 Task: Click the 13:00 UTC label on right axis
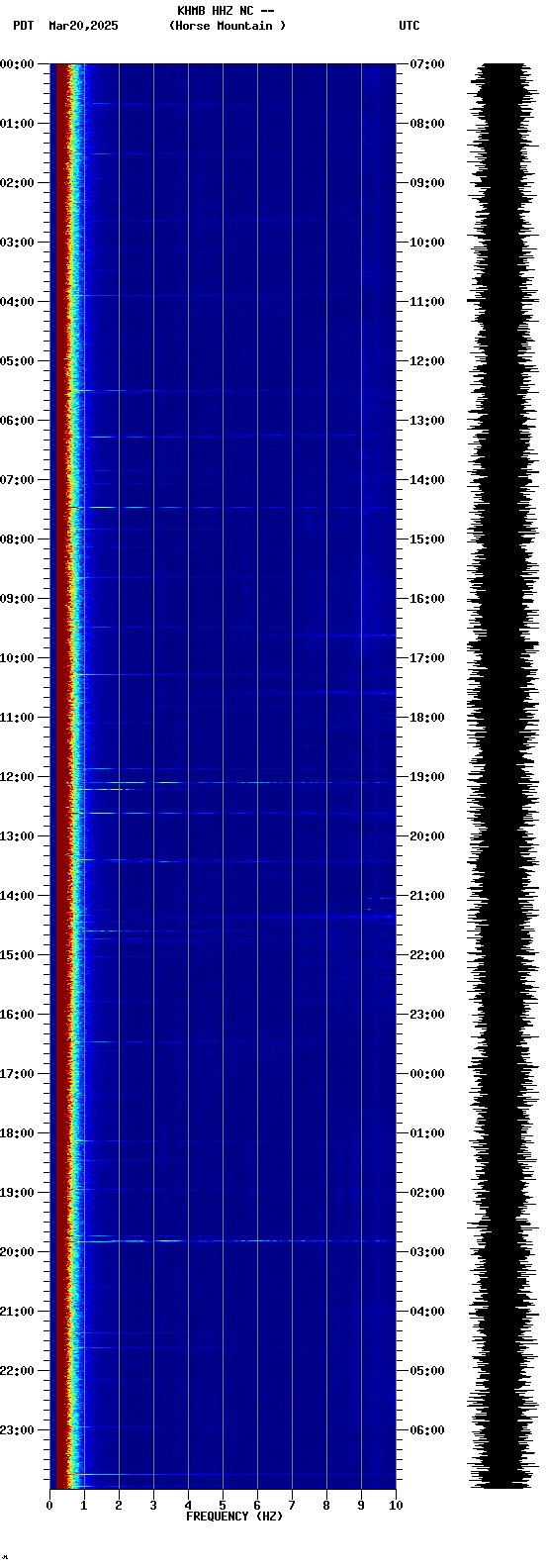426,421
